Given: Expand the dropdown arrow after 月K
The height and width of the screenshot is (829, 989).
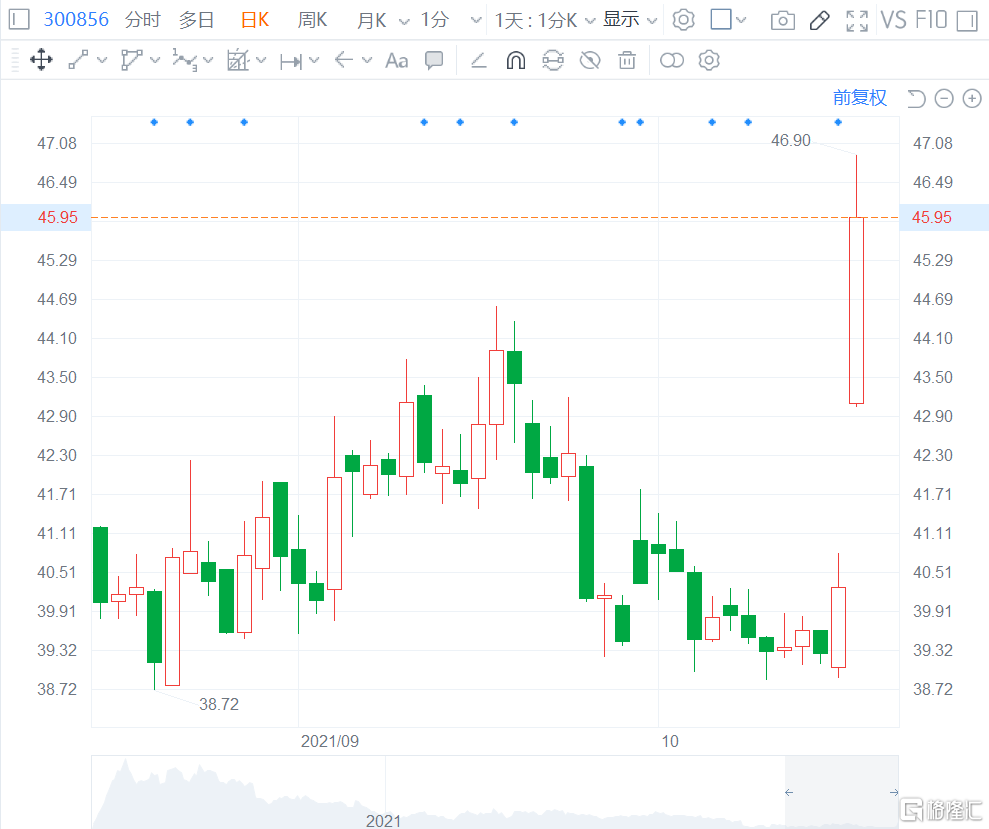Looking at the screenshot, I should click(404, 21).
